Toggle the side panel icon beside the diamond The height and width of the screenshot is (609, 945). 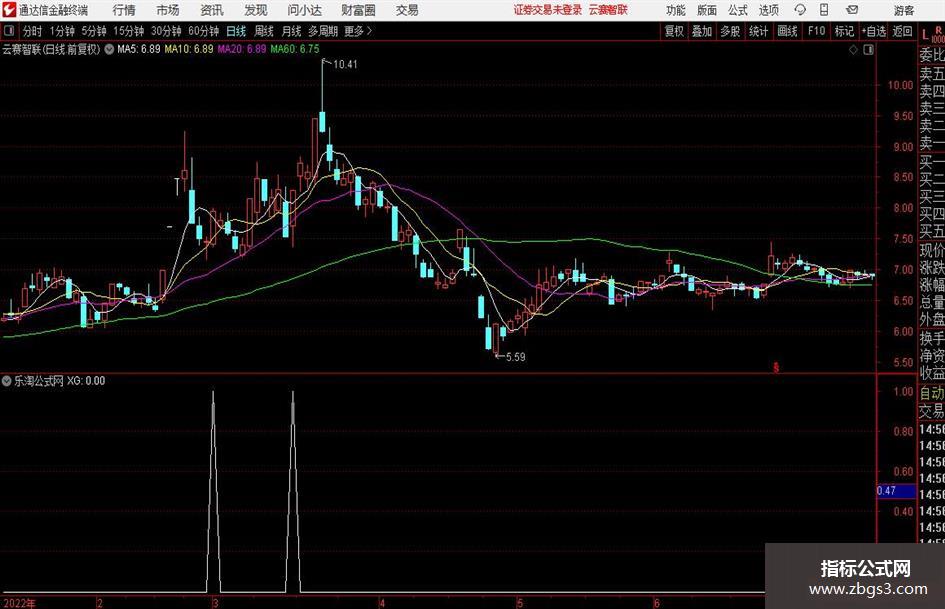coord(868,50)
